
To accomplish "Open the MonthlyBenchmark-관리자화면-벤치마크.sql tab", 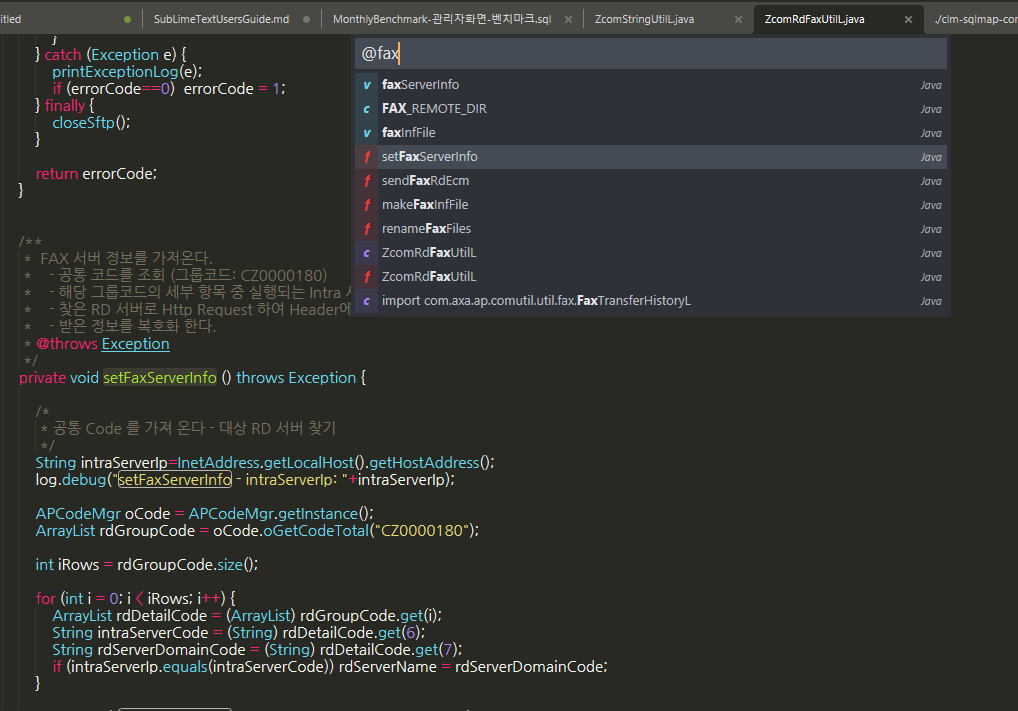I will point(442,19).
